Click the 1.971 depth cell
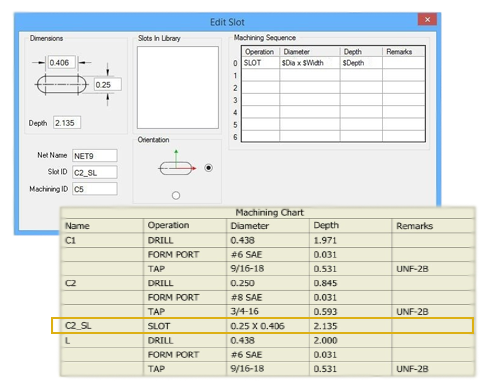The image size is (490, 392). pos(350,240)
